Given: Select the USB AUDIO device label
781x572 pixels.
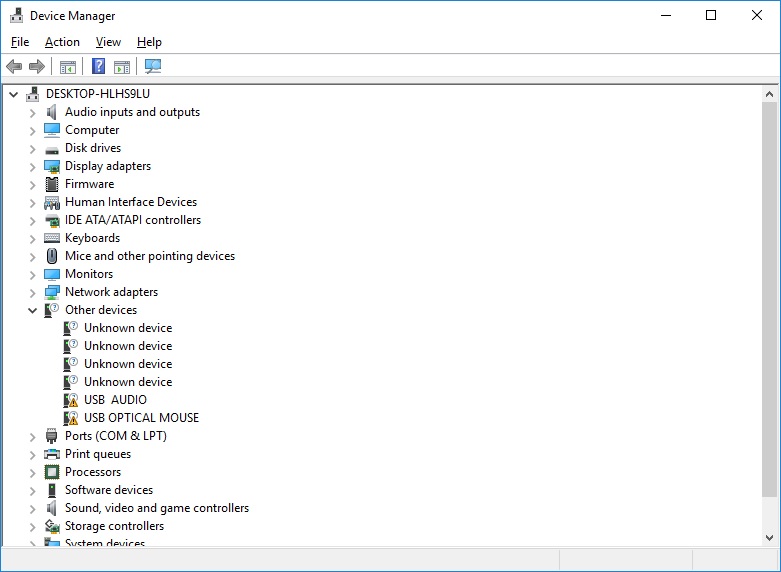Looking at the screenshot, I should click(x=116, y=400).
